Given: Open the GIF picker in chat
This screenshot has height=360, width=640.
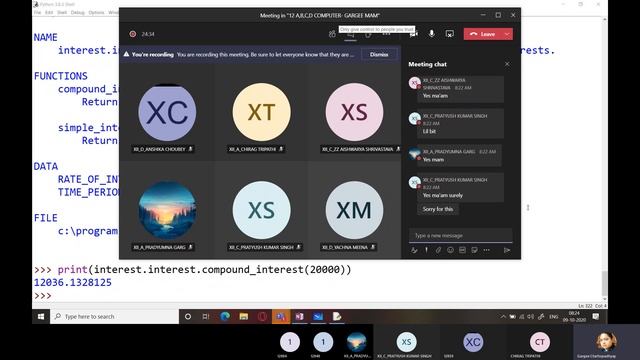Looking at the screenshot, I should [462, 250].
